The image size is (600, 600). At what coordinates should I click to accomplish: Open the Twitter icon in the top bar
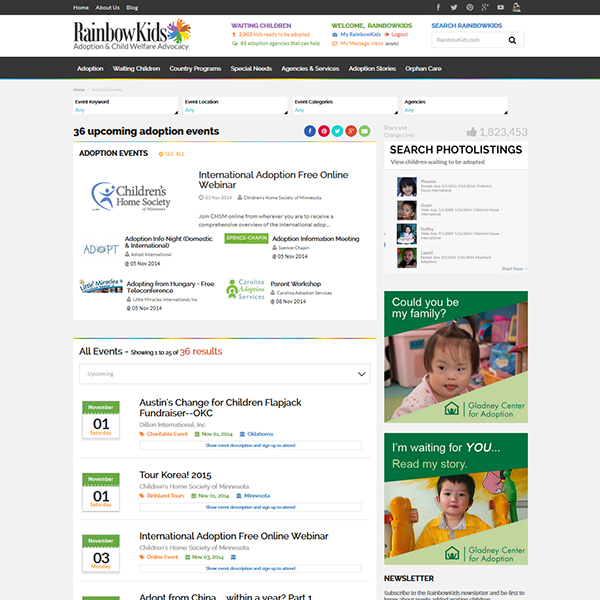(x=454, y=7)
